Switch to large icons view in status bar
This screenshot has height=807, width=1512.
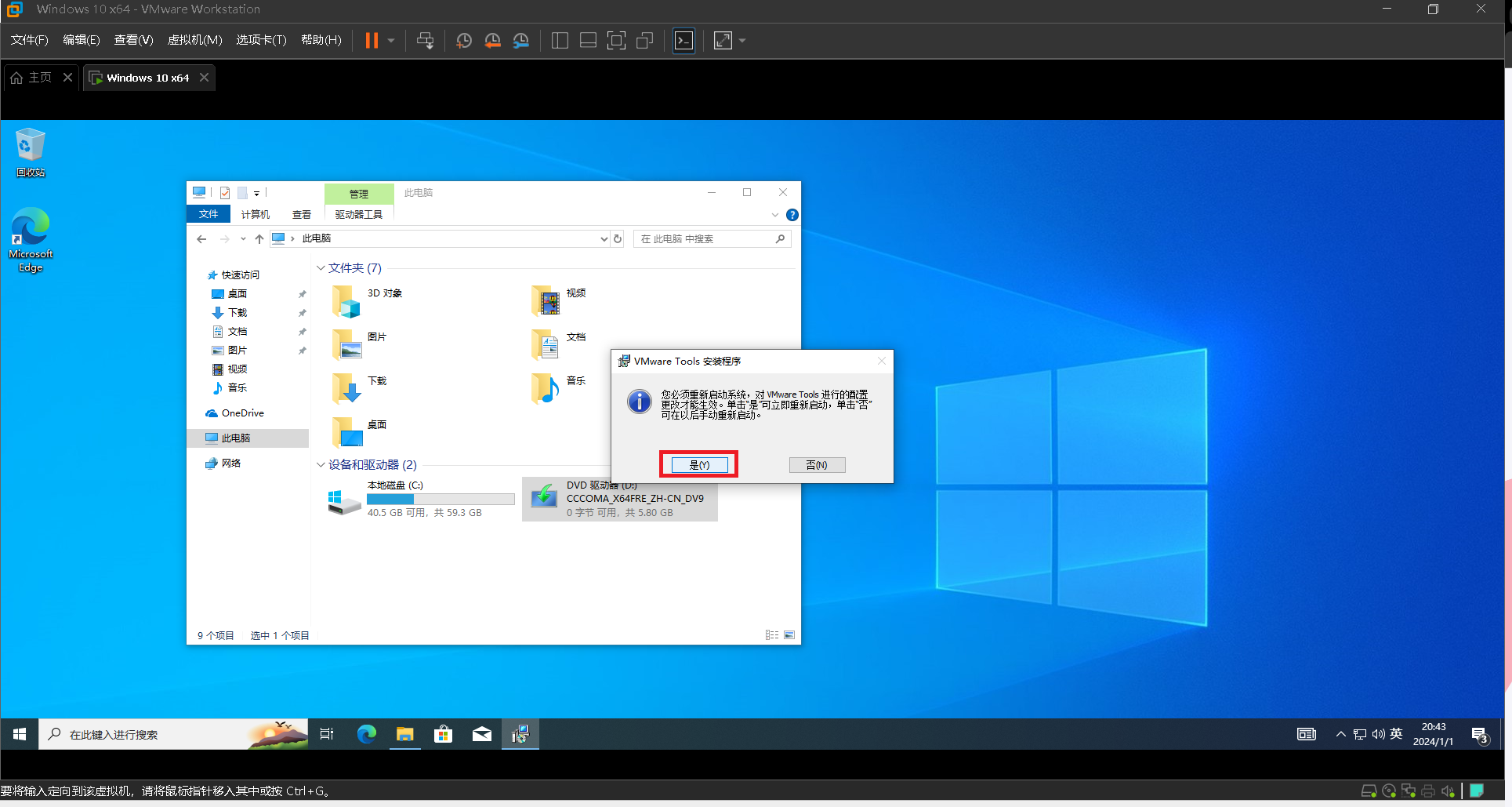click(789, 635)
